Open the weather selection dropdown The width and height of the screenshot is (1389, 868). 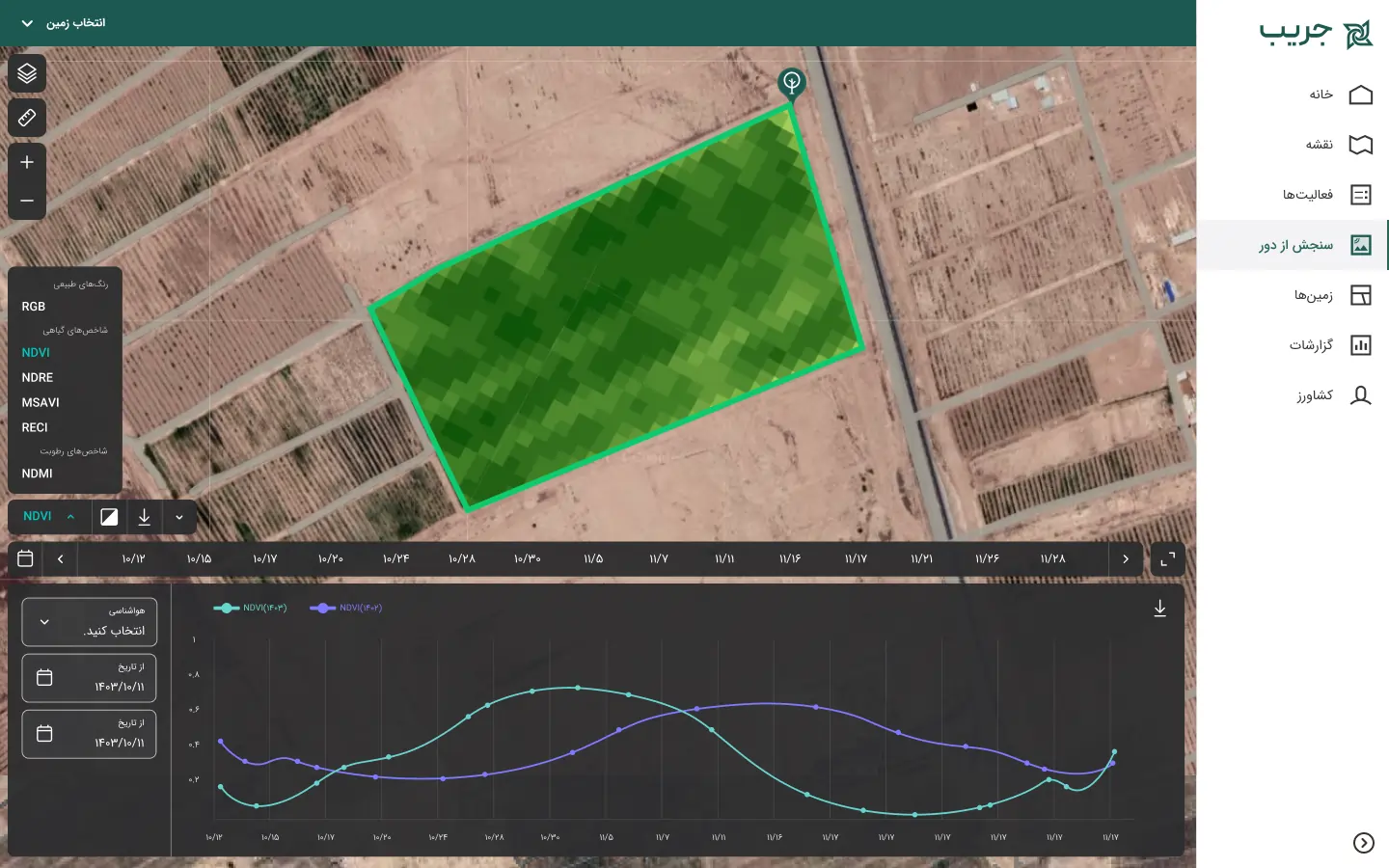click(x=89, y=622)
